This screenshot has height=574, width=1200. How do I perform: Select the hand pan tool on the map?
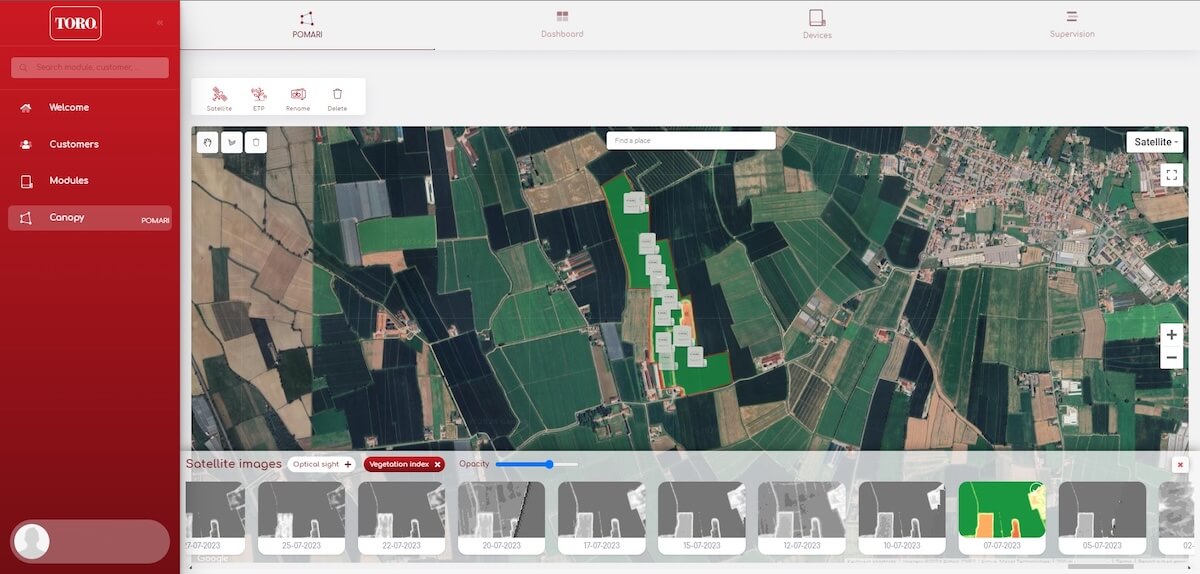(208, 142)
